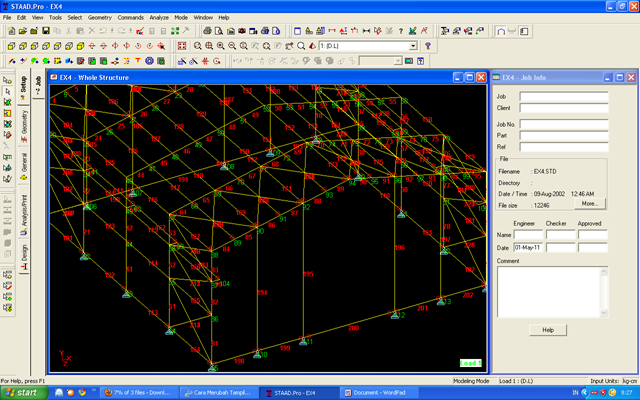Open the File menu
This screenshot has height=400, width=640.
tap(7, 18)
